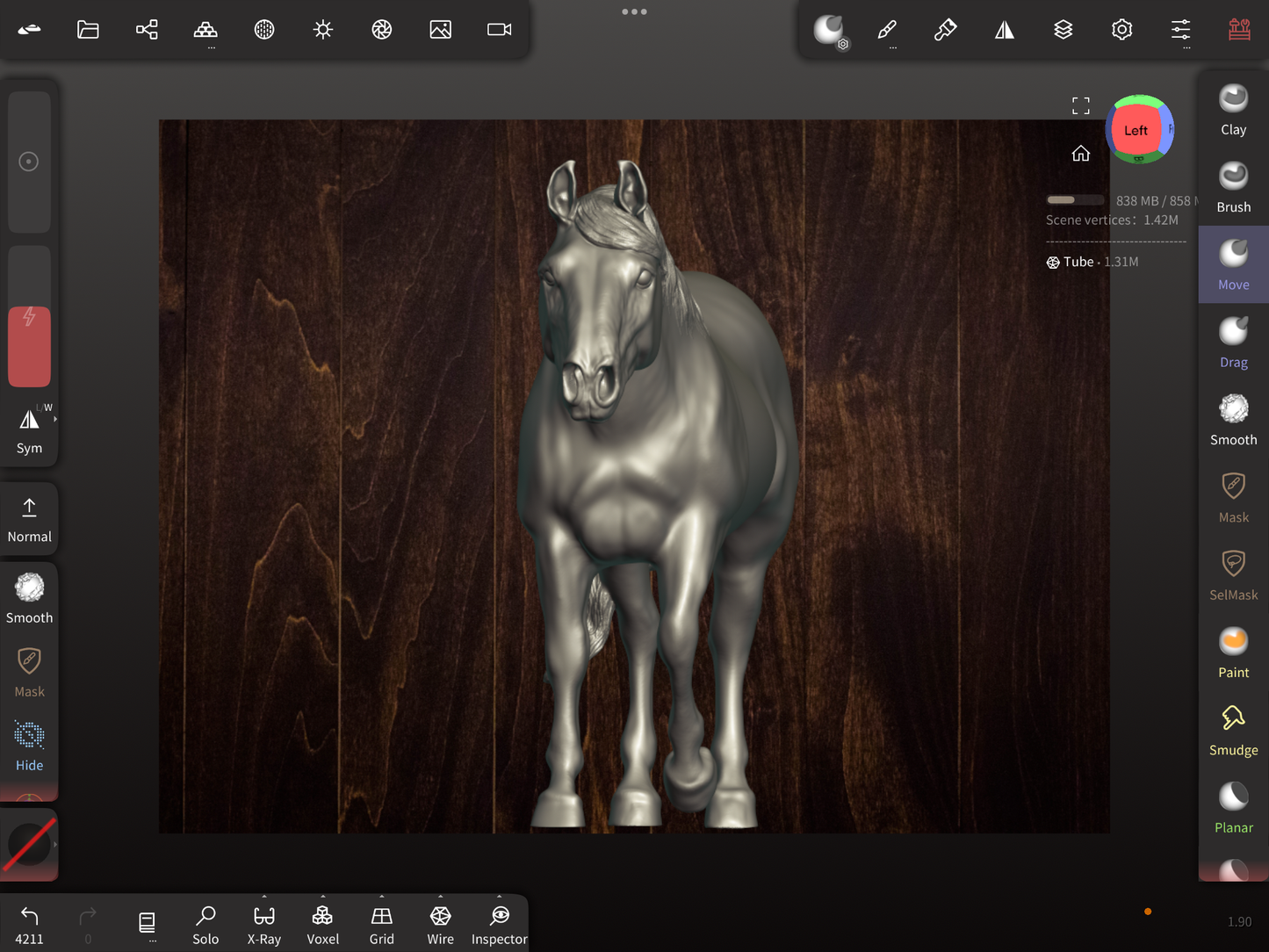1269x952 pixels.
Task: Enable Solo mode
Action: coord(205,924)
